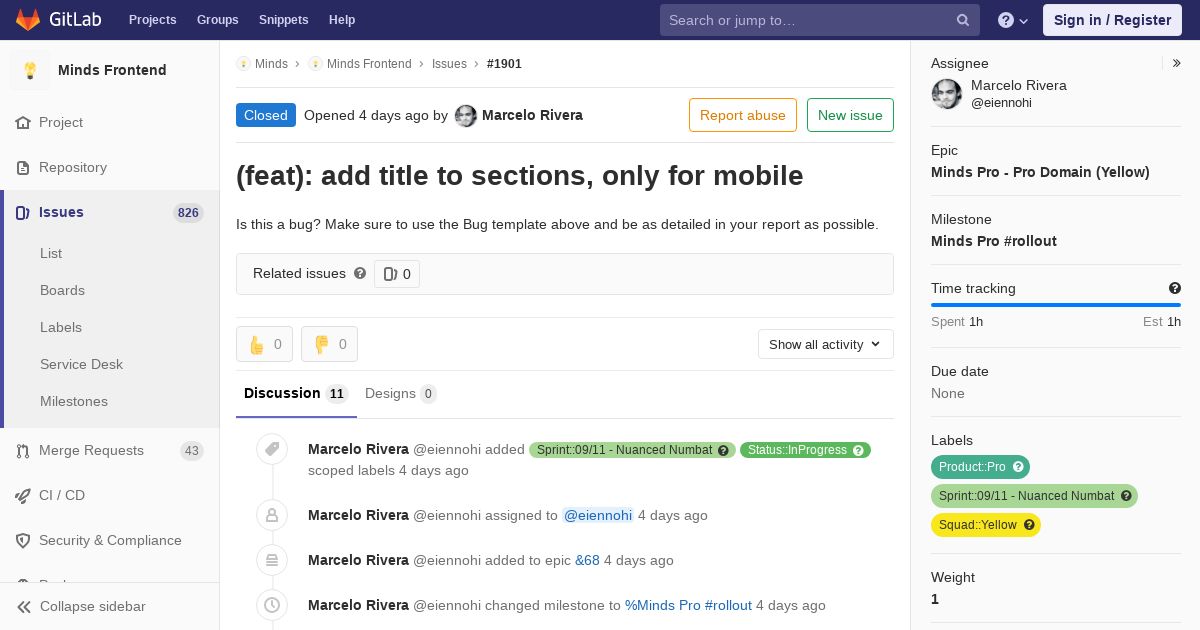Image resolution: width=1200 pixels, height=630 pixels.
Task: Click the Minds Frontend breadcrumb link
Action: tap(369, 63)
